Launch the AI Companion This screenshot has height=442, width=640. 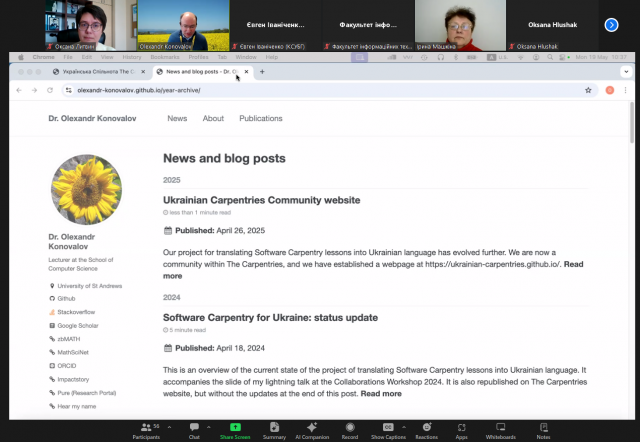coord(312,431)
